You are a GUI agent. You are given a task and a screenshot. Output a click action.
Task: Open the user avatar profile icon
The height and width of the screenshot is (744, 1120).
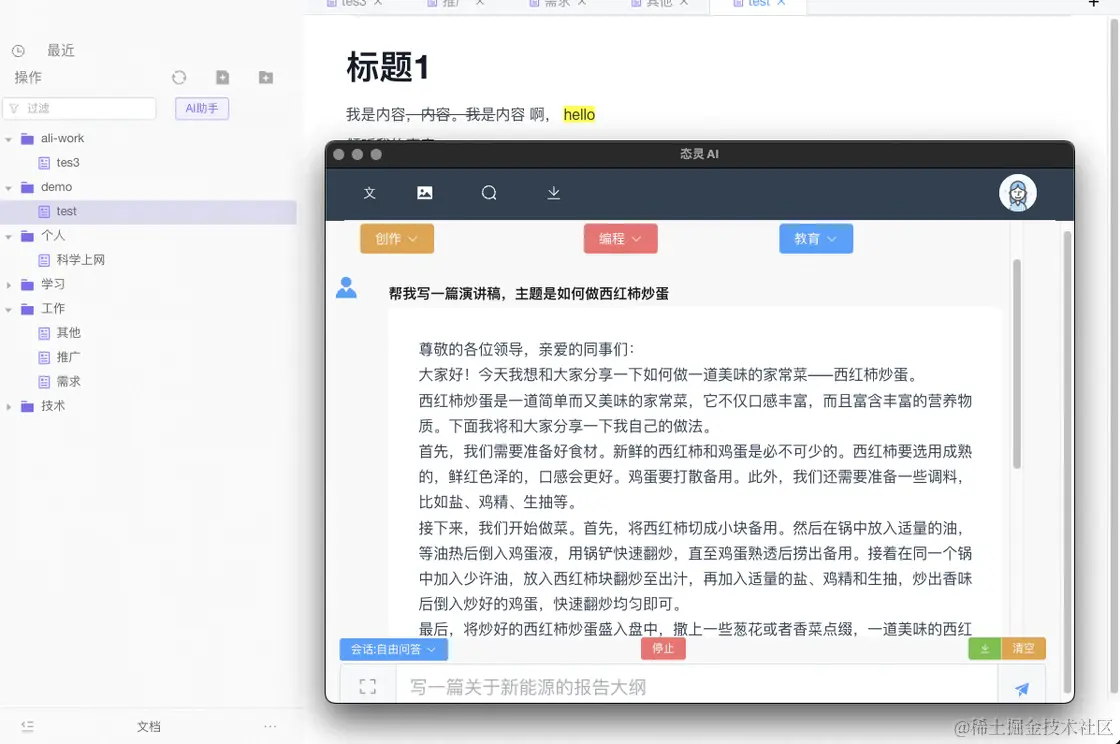[1017, 192]
